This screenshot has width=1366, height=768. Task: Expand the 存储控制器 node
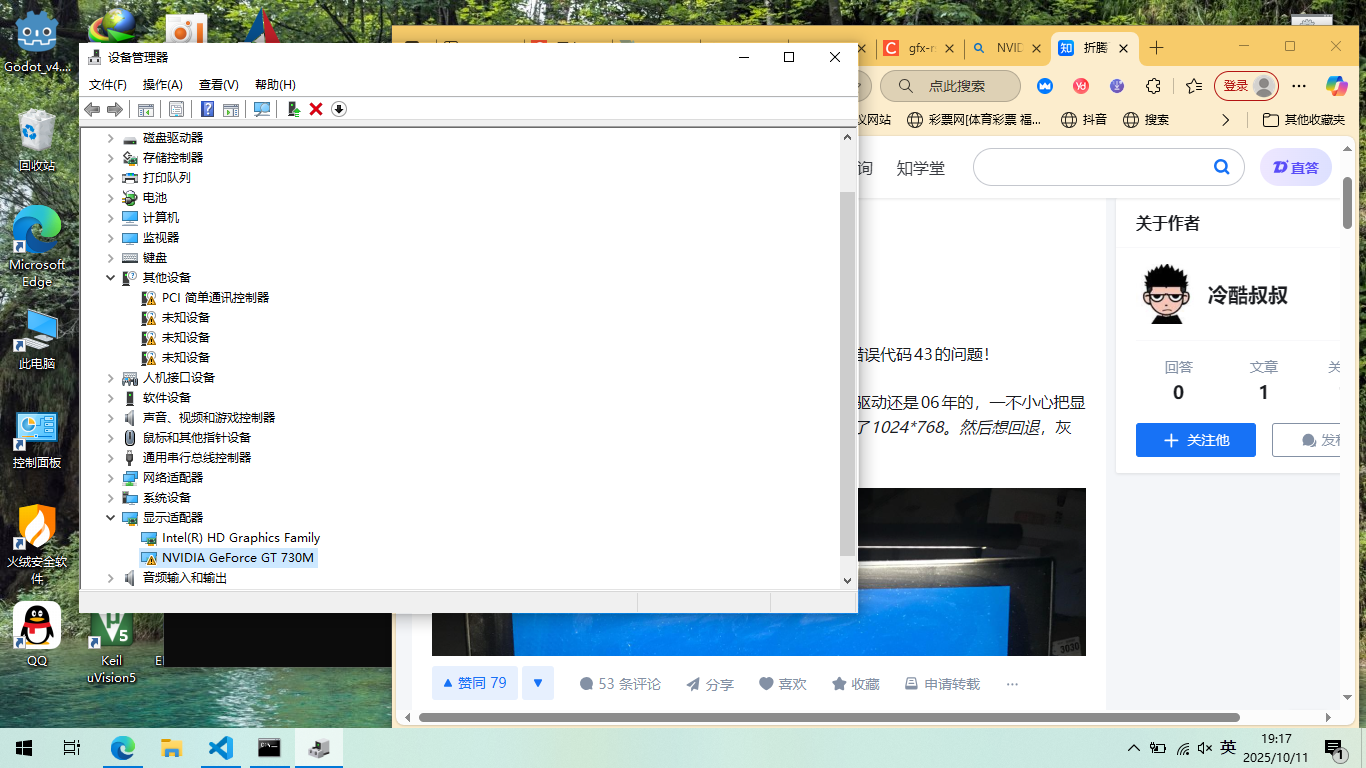111,158
